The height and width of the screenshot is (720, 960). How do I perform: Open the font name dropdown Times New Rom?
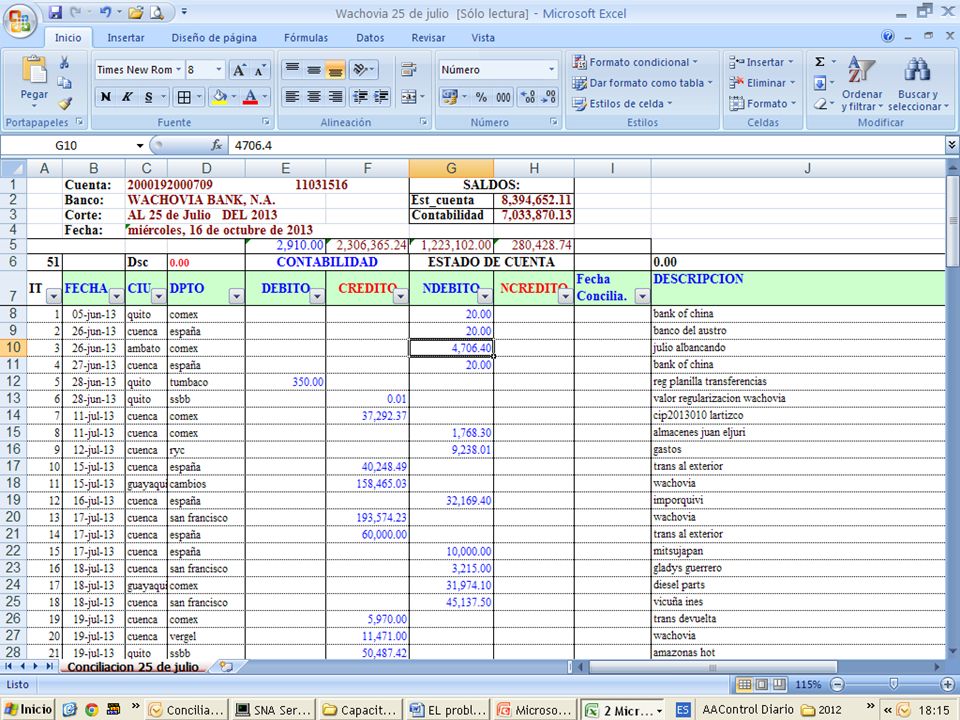pos(178,70)
